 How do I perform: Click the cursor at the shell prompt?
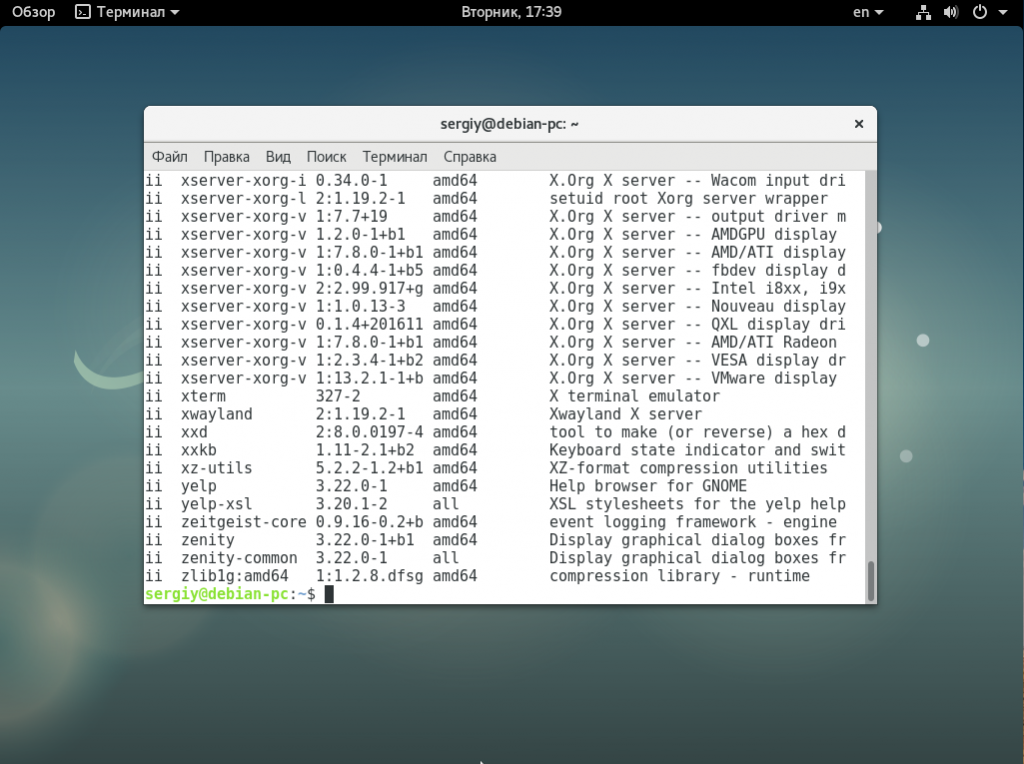pyautogui.click(x=329, y=594)
